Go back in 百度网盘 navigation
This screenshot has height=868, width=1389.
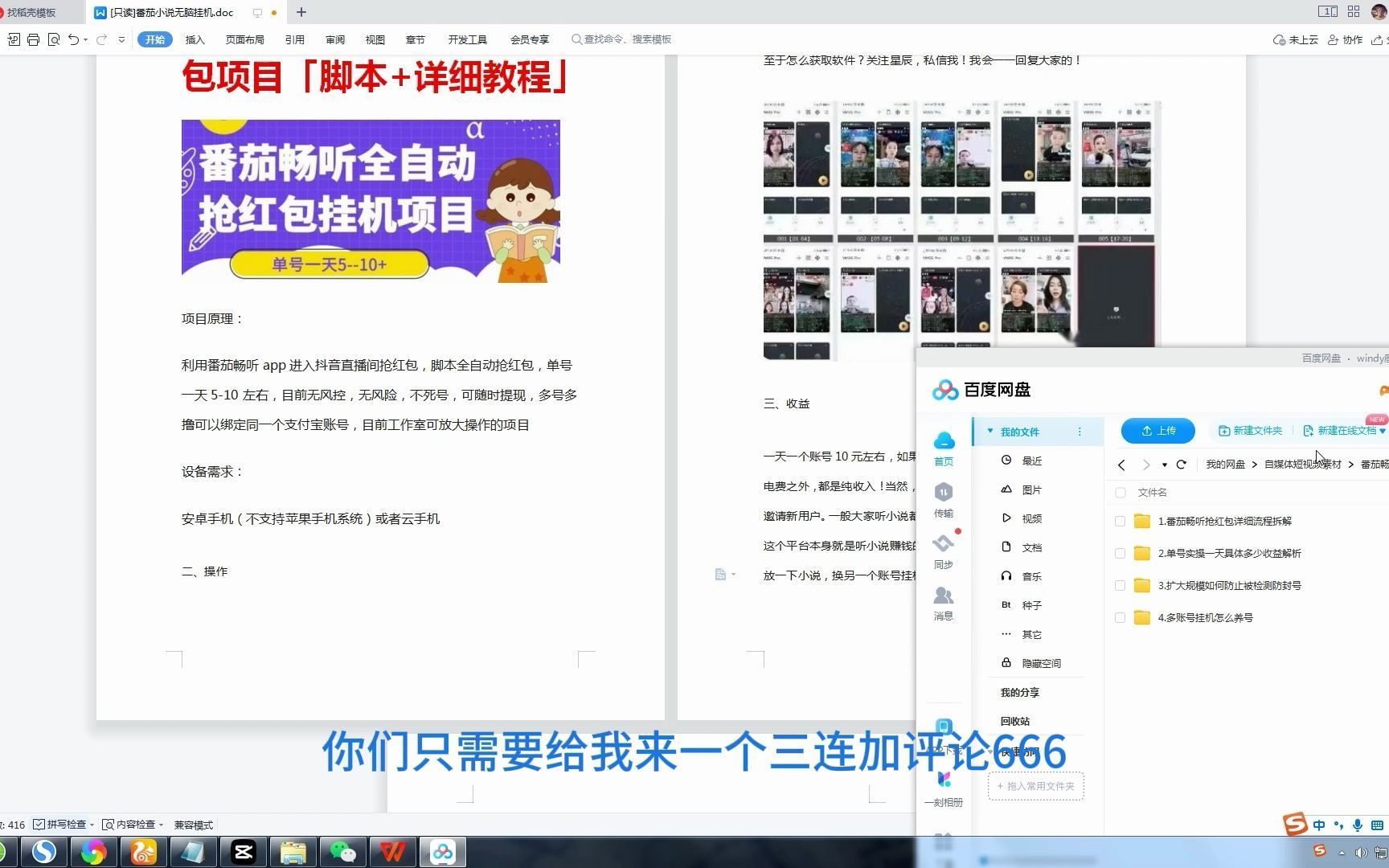point(1122,465)
